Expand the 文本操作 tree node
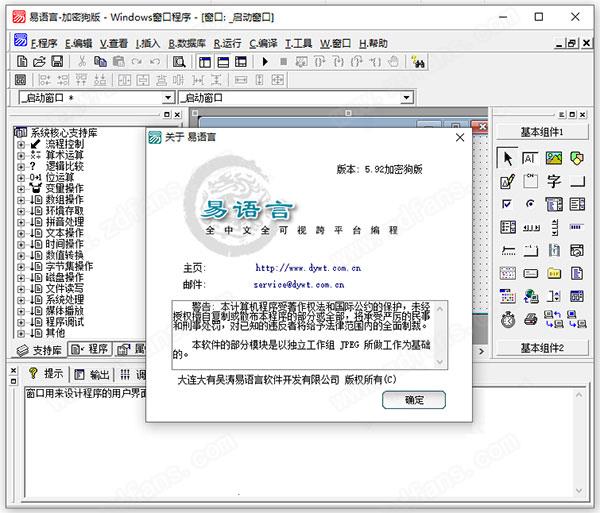Screen dimensions: 600x513 click(21, 234)
